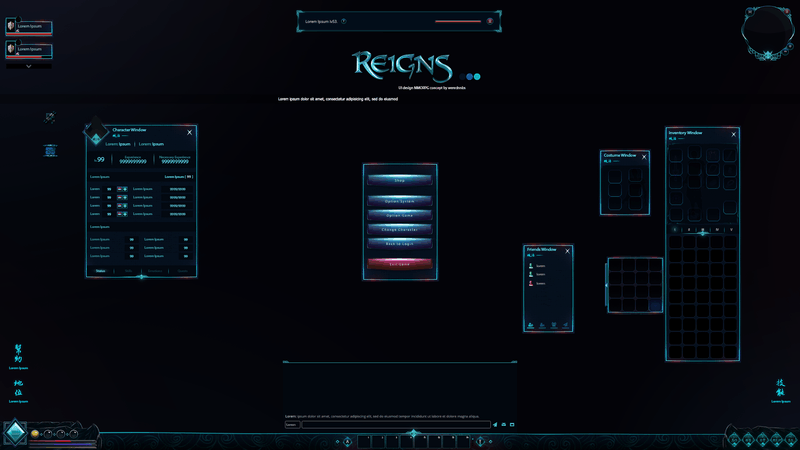Click the Character Window diamond portrait icon
This screenshot has width=800, height=450.
click(96, 133)
